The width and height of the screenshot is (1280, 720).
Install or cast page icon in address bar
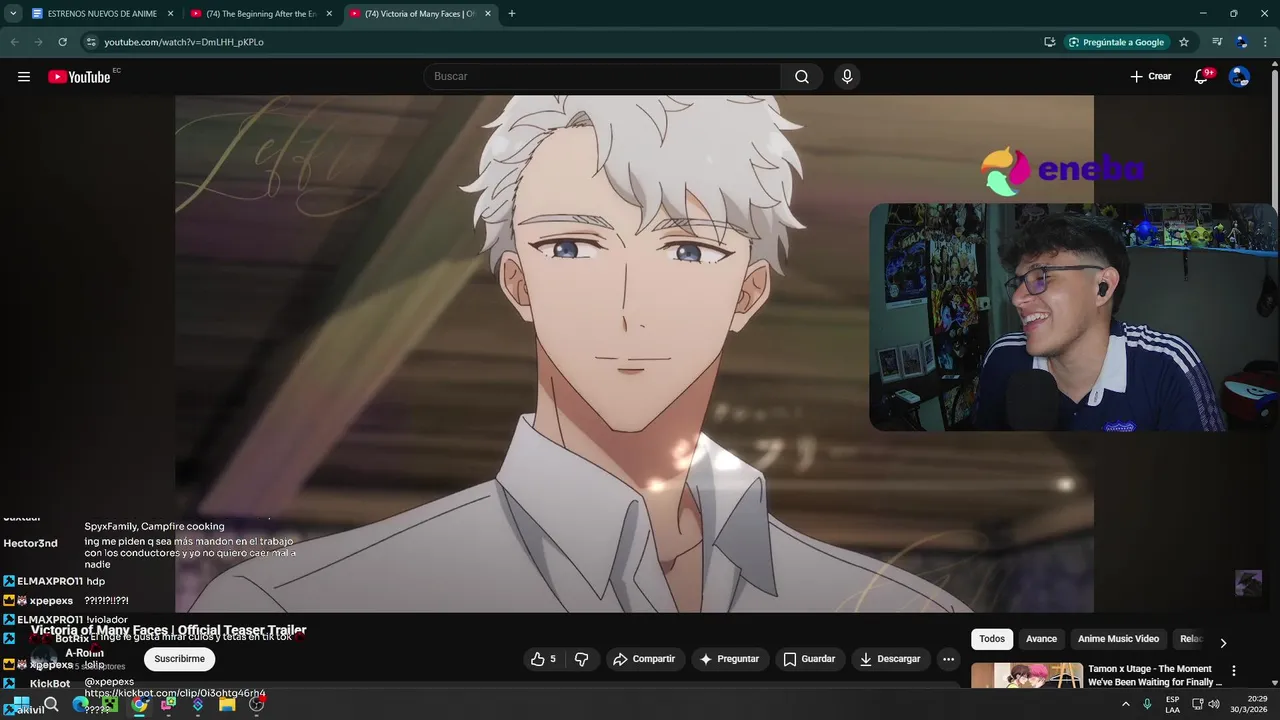(x=1050, y=42)
